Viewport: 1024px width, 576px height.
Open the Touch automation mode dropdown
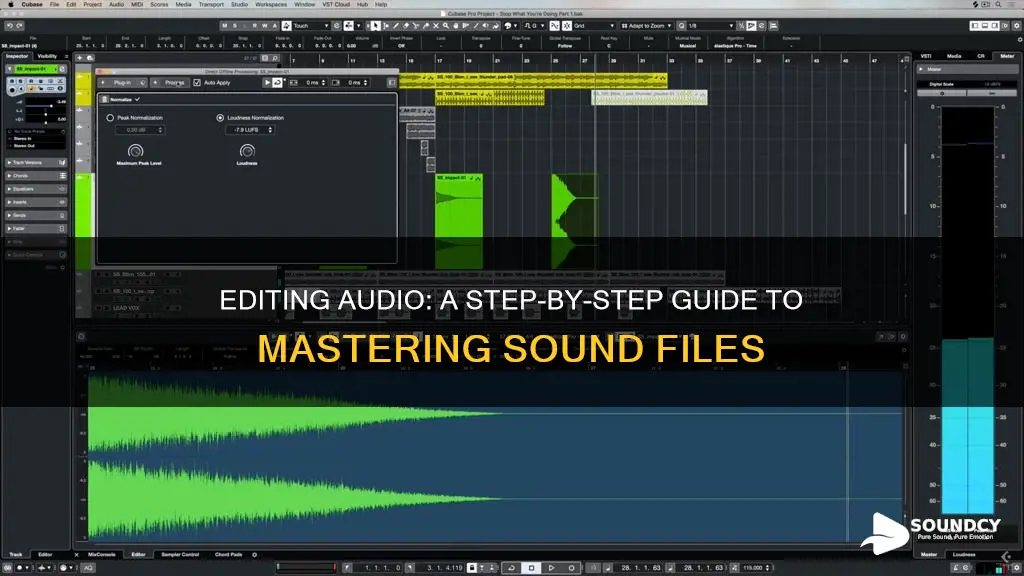coord(311,25)
